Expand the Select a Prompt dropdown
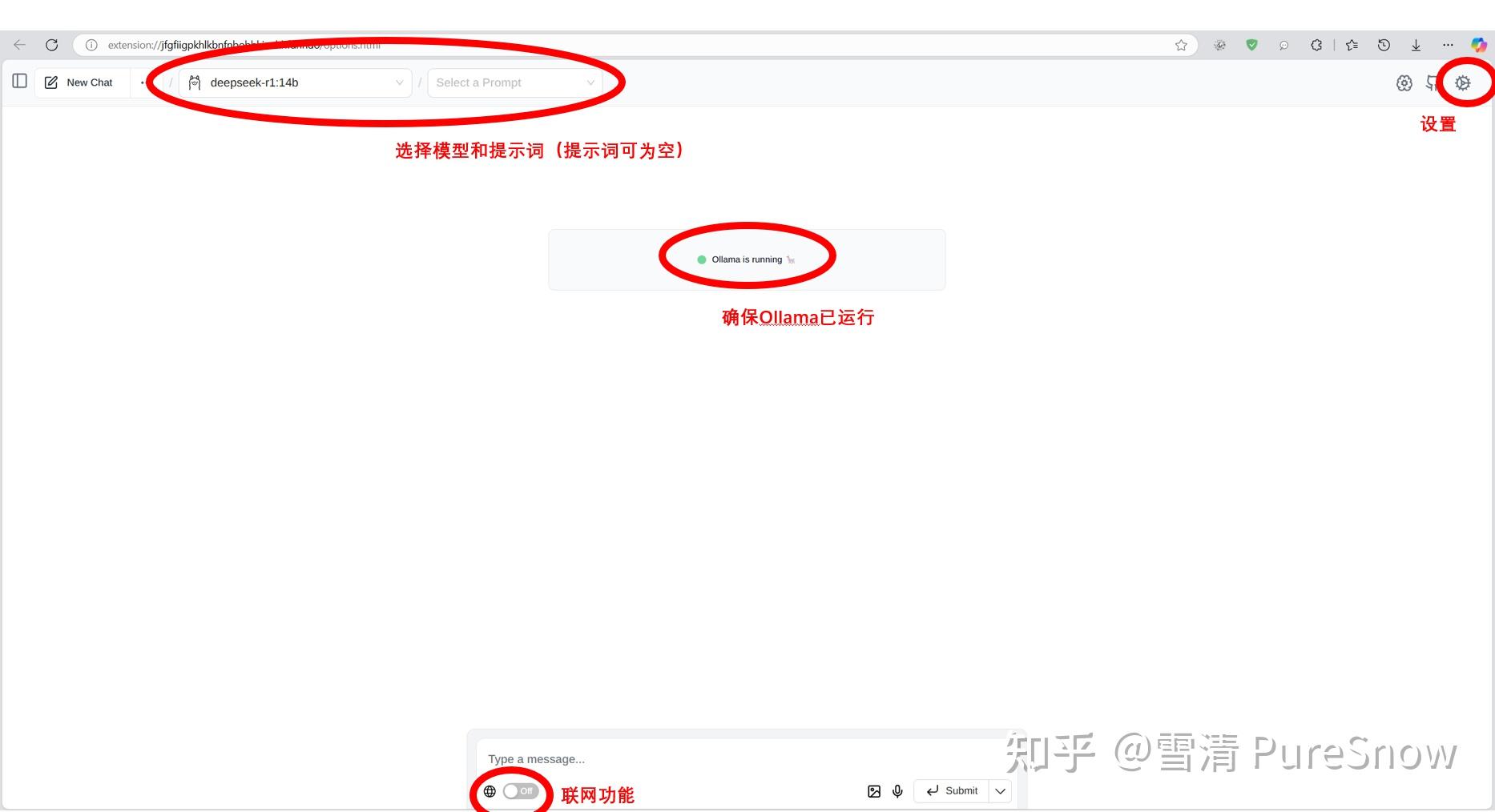This screenshot has height=812, width=1495. click(515, 82)
